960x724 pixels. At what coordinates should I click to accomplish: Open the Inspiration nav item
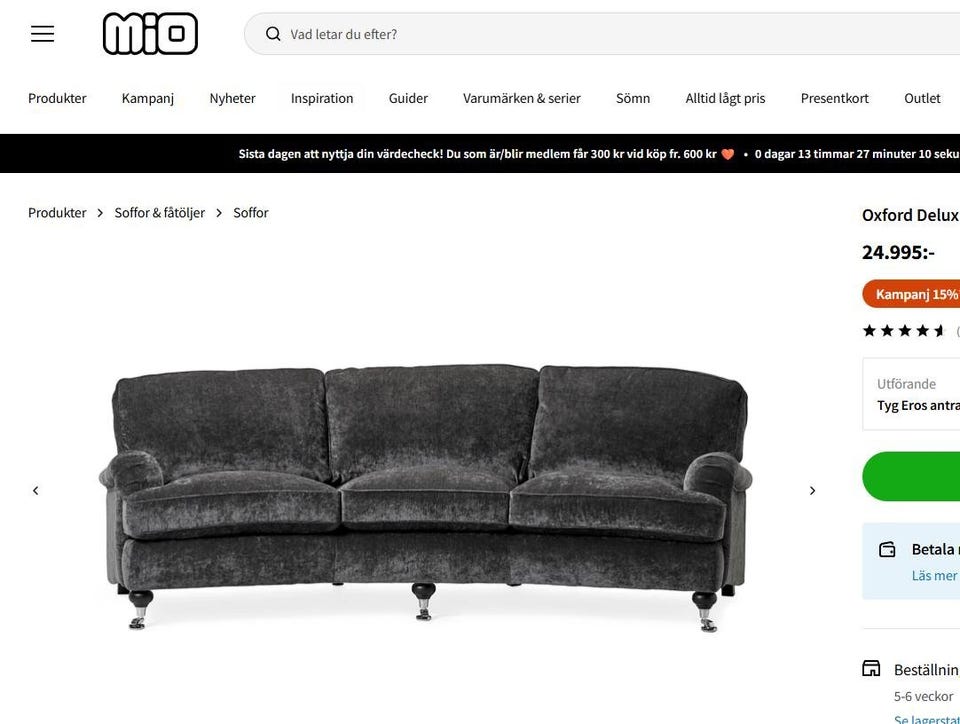322,99
